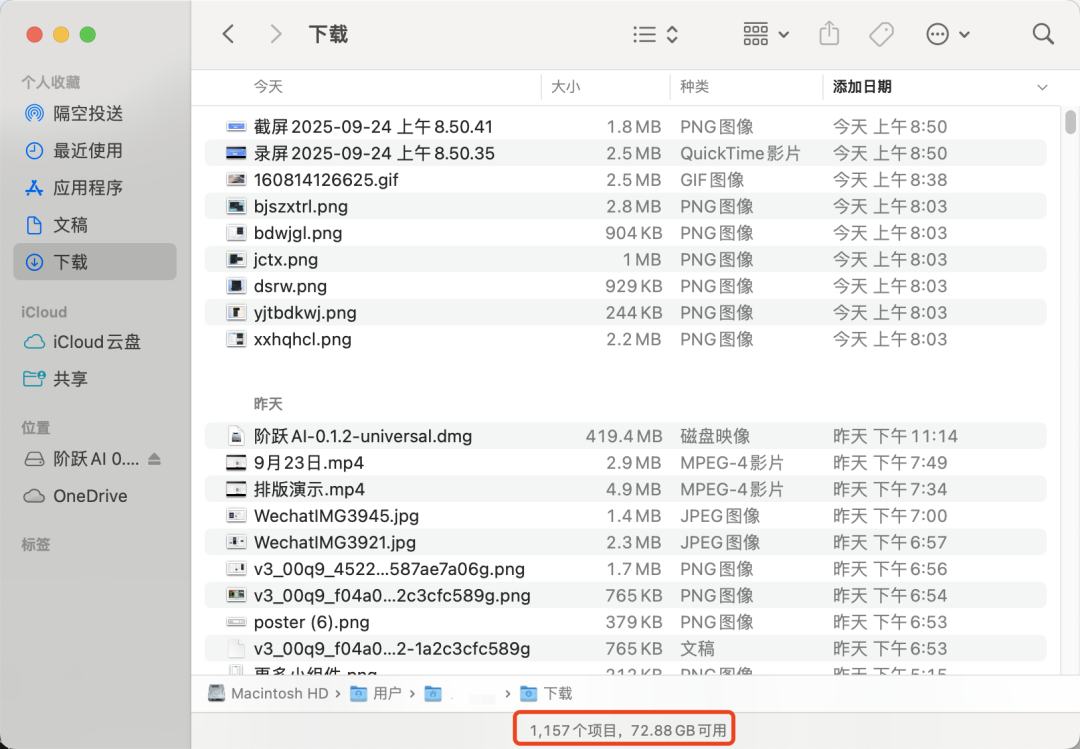This screenshot has width=1080, height=749.
Task: Open 下载 in the sidebar
Action: 95,262
